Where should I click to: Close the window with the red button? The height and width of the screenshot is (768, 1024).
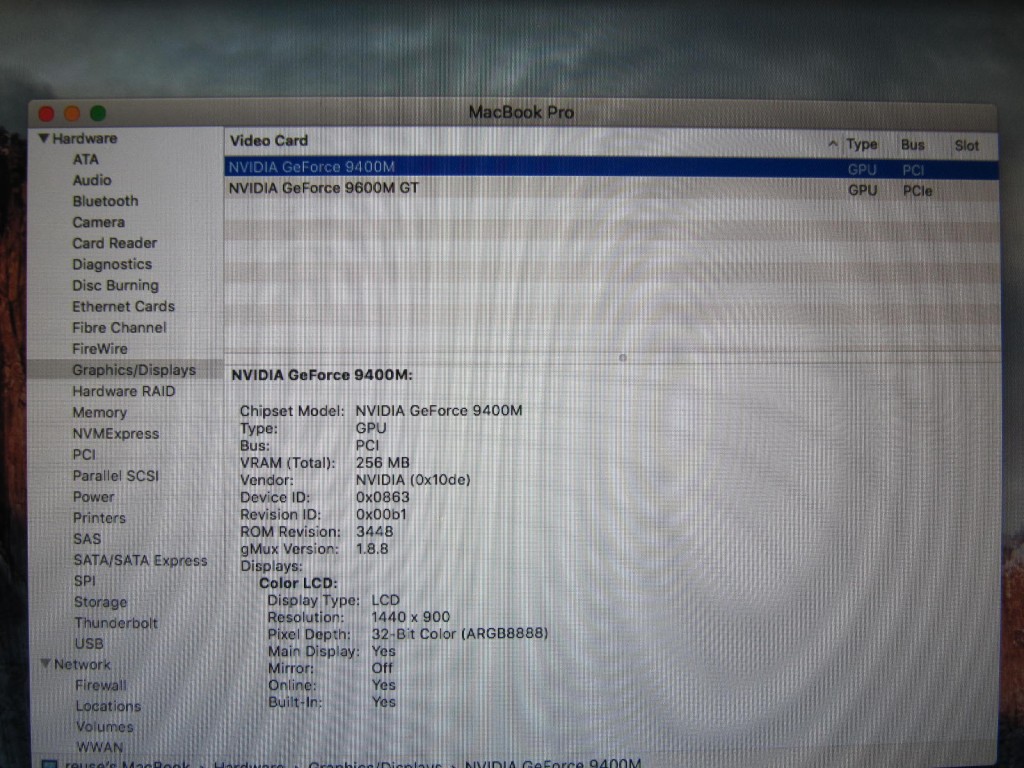click(46, 114)
